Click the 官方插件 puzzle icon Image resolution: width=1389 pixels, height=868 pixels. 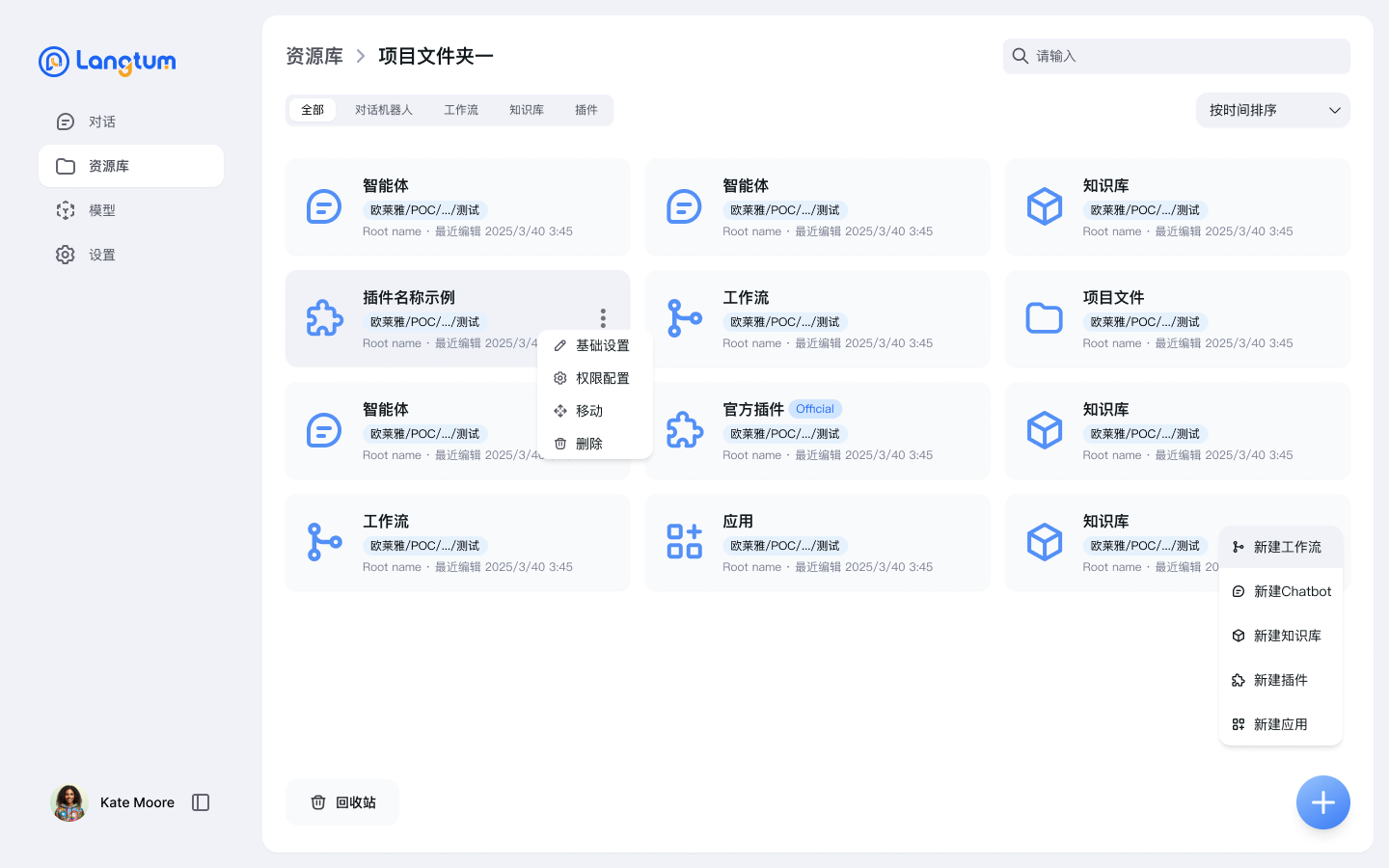[684, 430]
